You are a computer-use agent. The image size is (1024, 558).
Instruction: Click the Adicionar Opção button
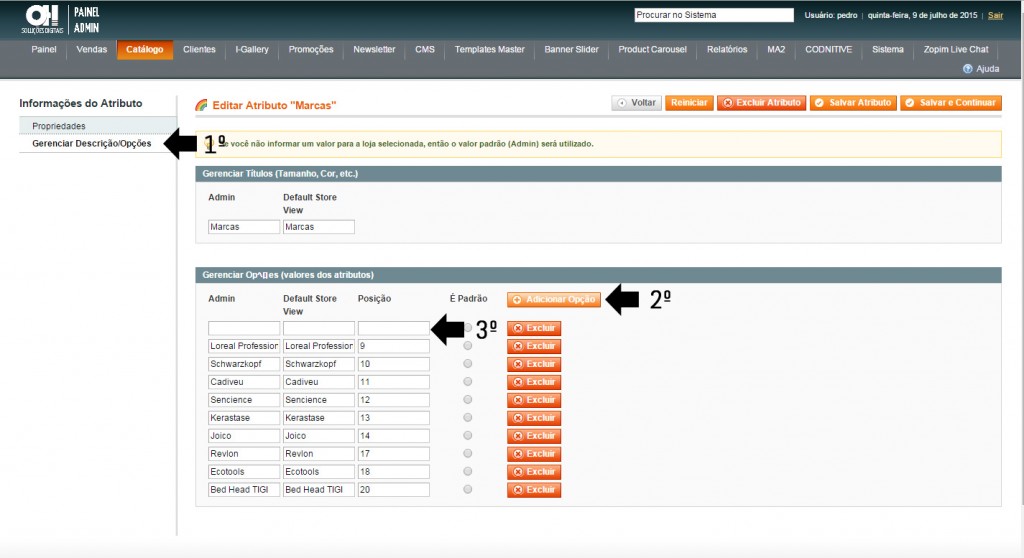pyautogui.click(x=554, y=299)
